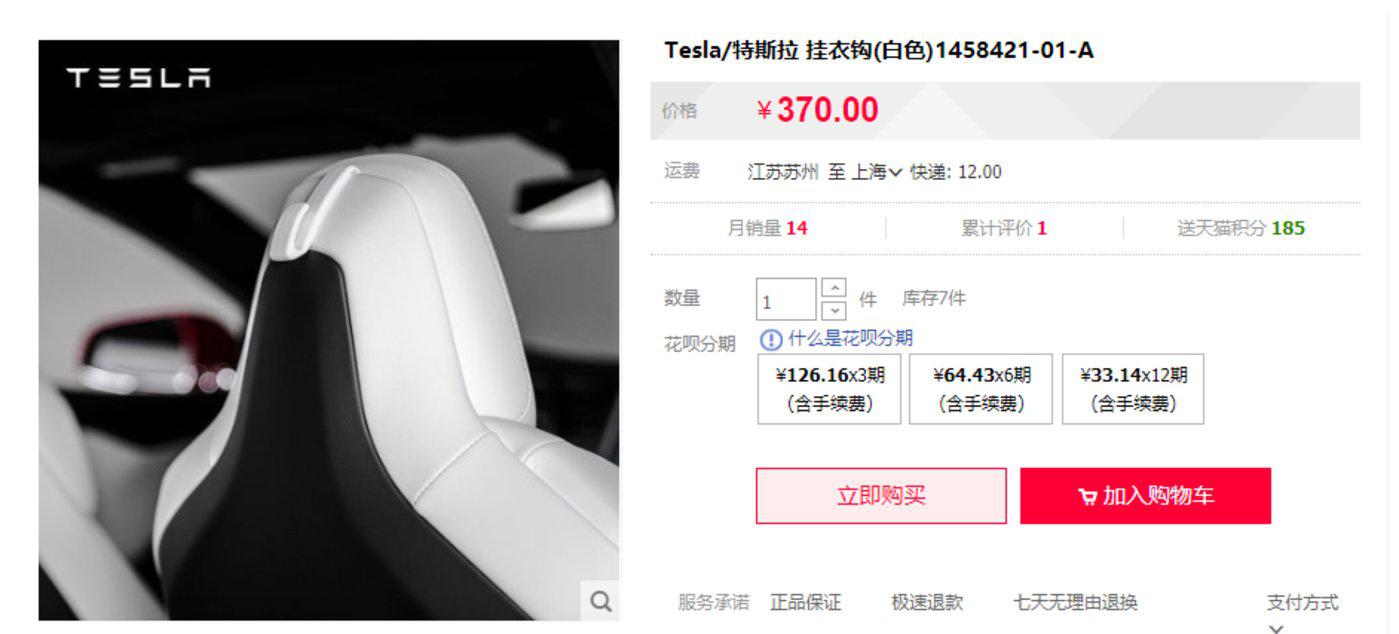Increase quantity with the up arrow

833,288
